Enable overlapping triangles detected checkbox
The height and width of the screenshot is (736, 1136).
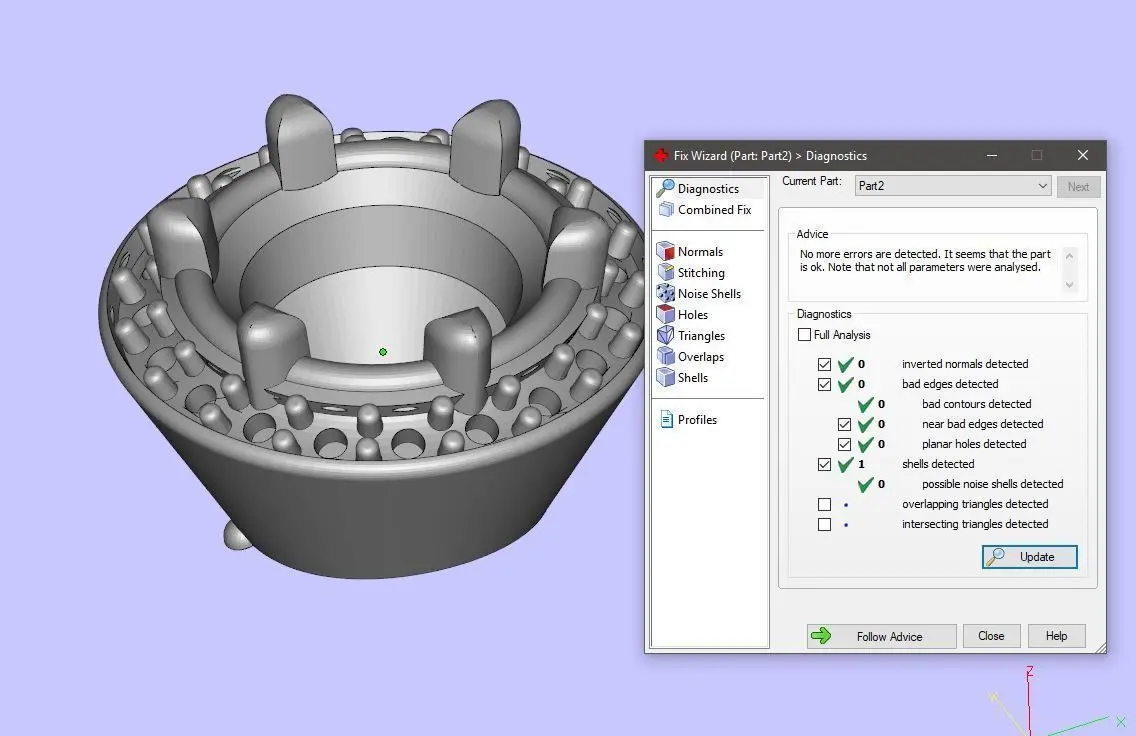click(x=824, y=504)
